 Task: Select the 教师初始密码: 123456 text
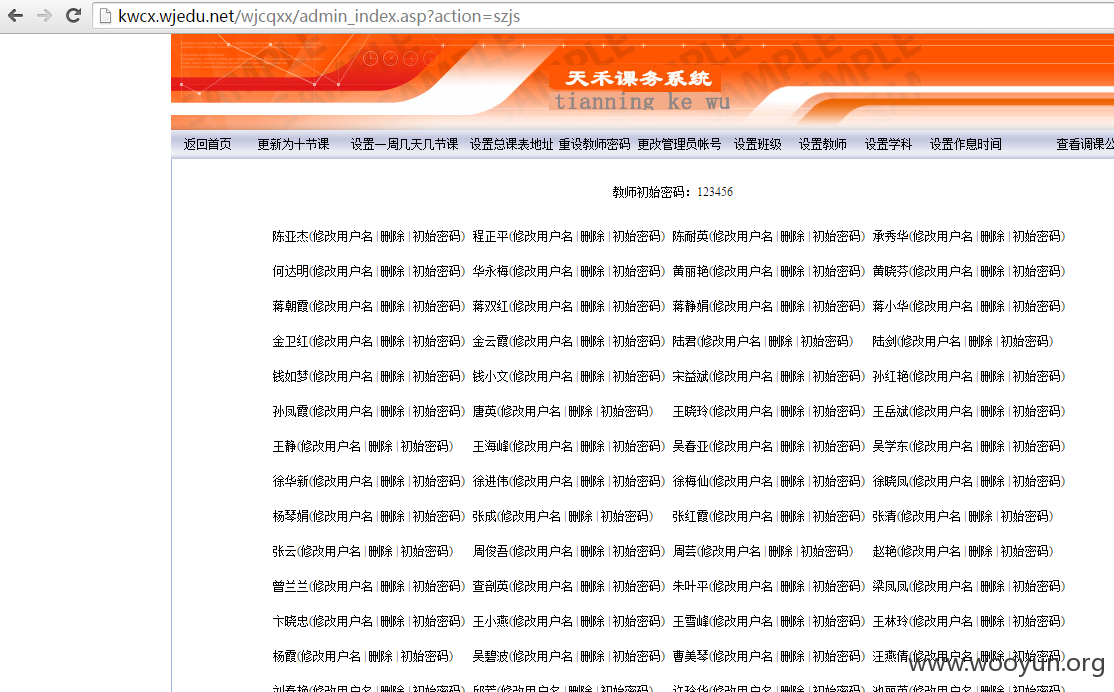pos(673,192)
